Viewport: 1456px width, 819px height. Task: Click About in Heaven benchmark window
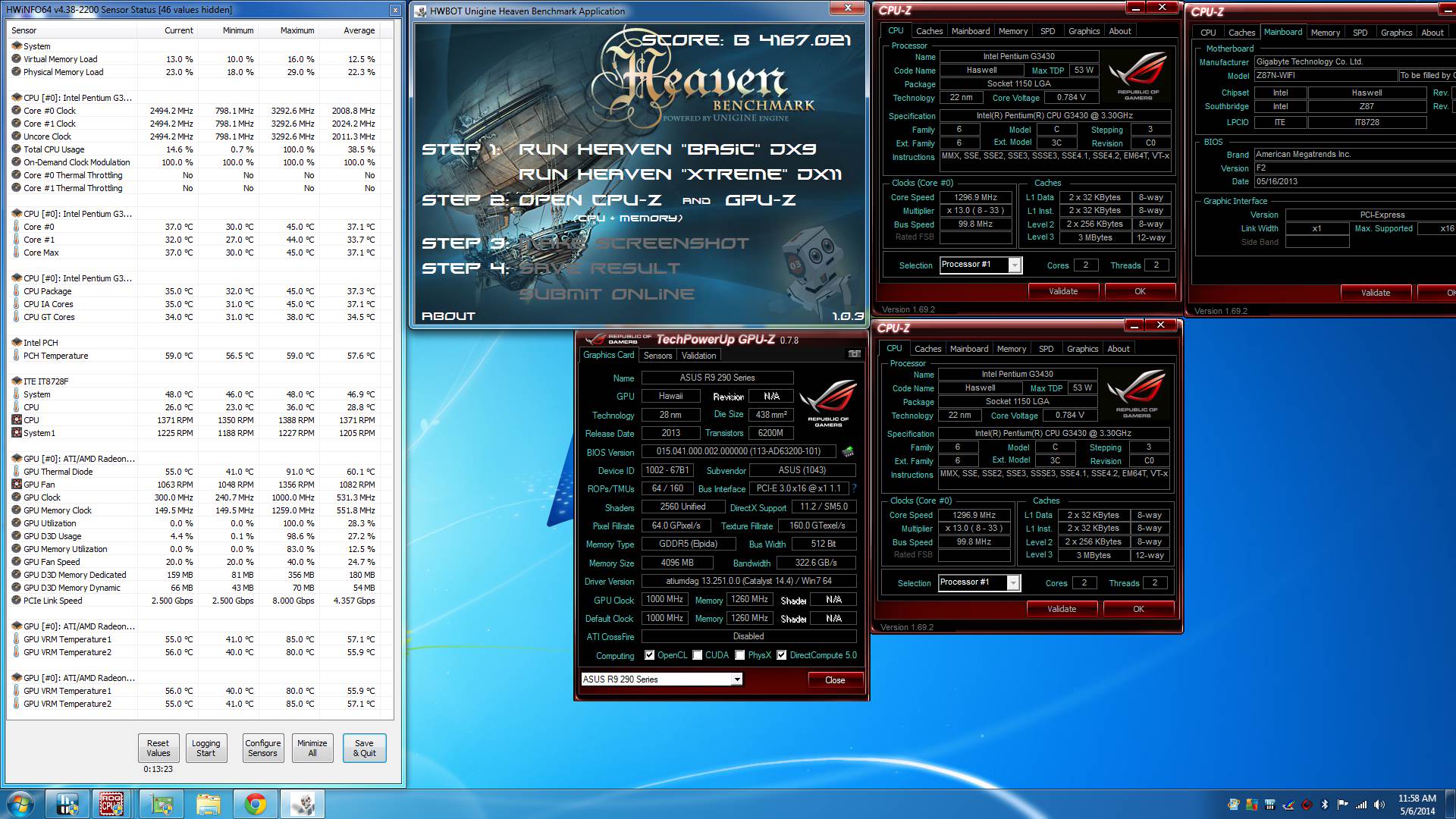[448, 316]
